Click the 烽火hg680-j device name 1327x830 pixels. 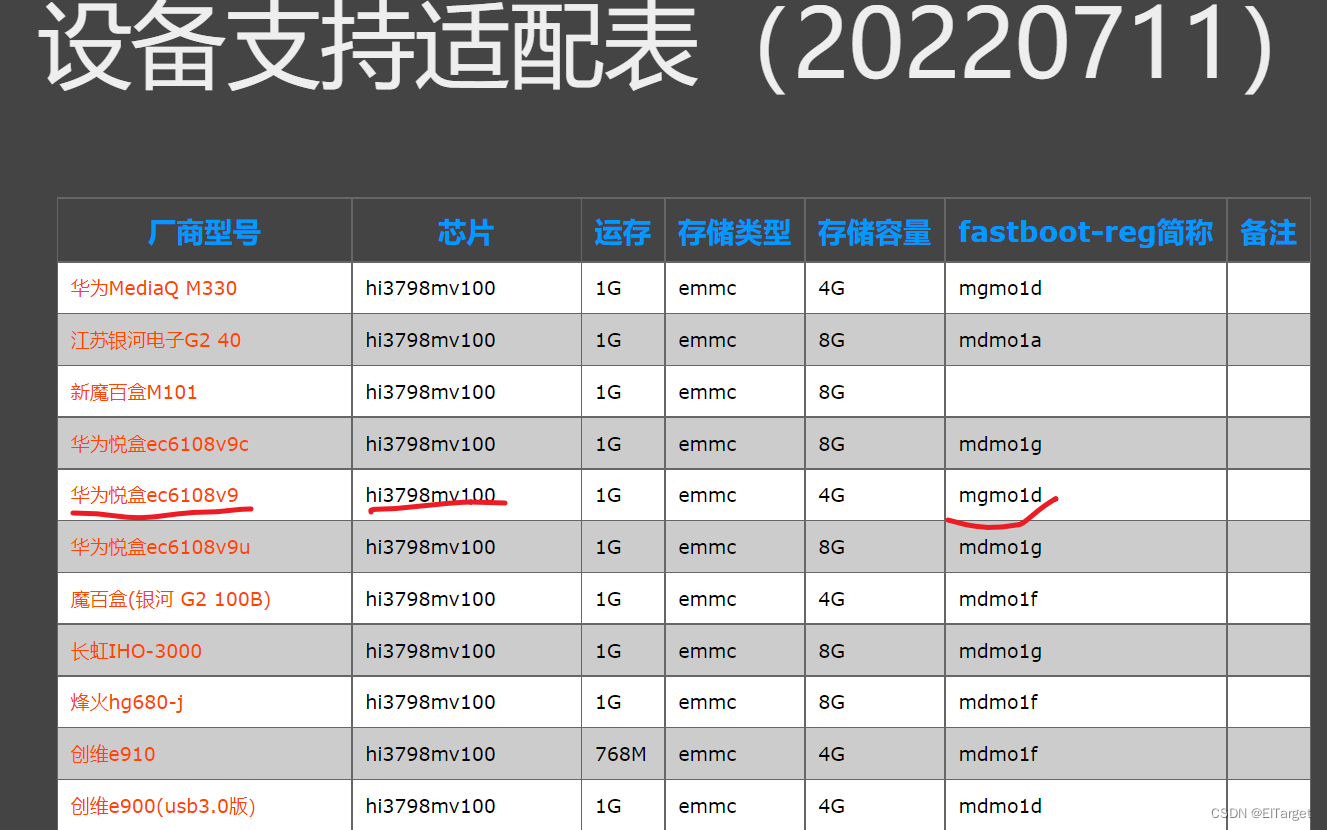[x=127, y=702]
